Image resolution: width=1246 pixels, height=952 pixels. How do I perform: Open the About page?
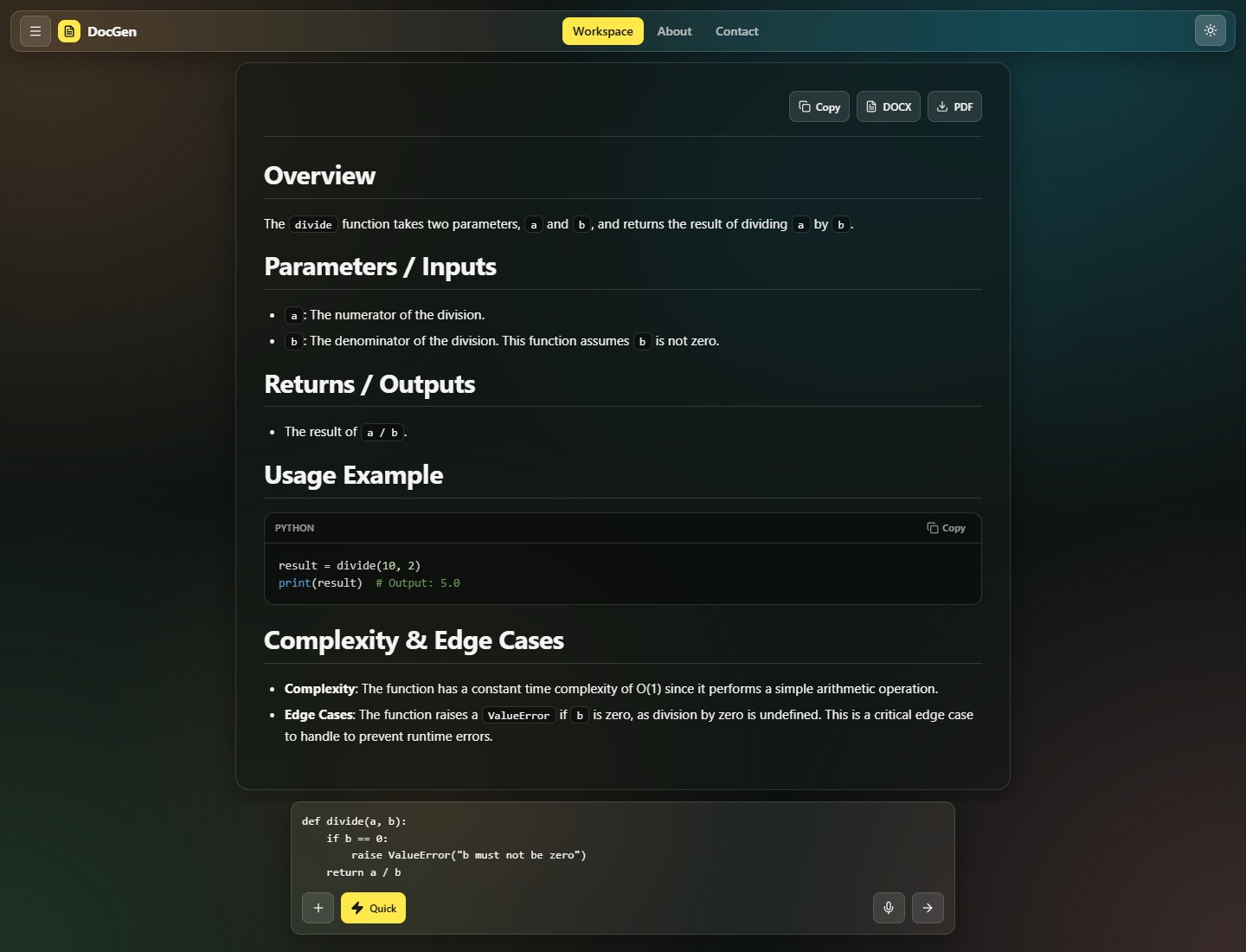(x=674, y=31)
